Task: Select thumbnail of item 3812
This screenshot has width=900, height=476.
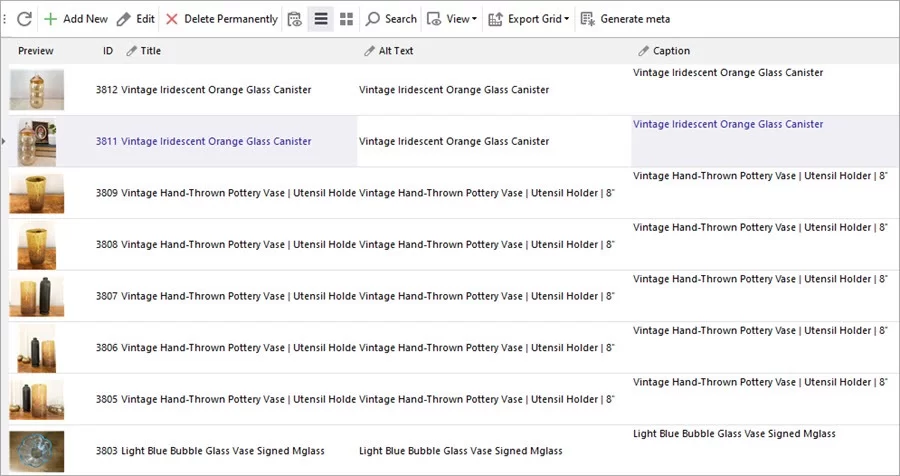Action: [37, 90]
